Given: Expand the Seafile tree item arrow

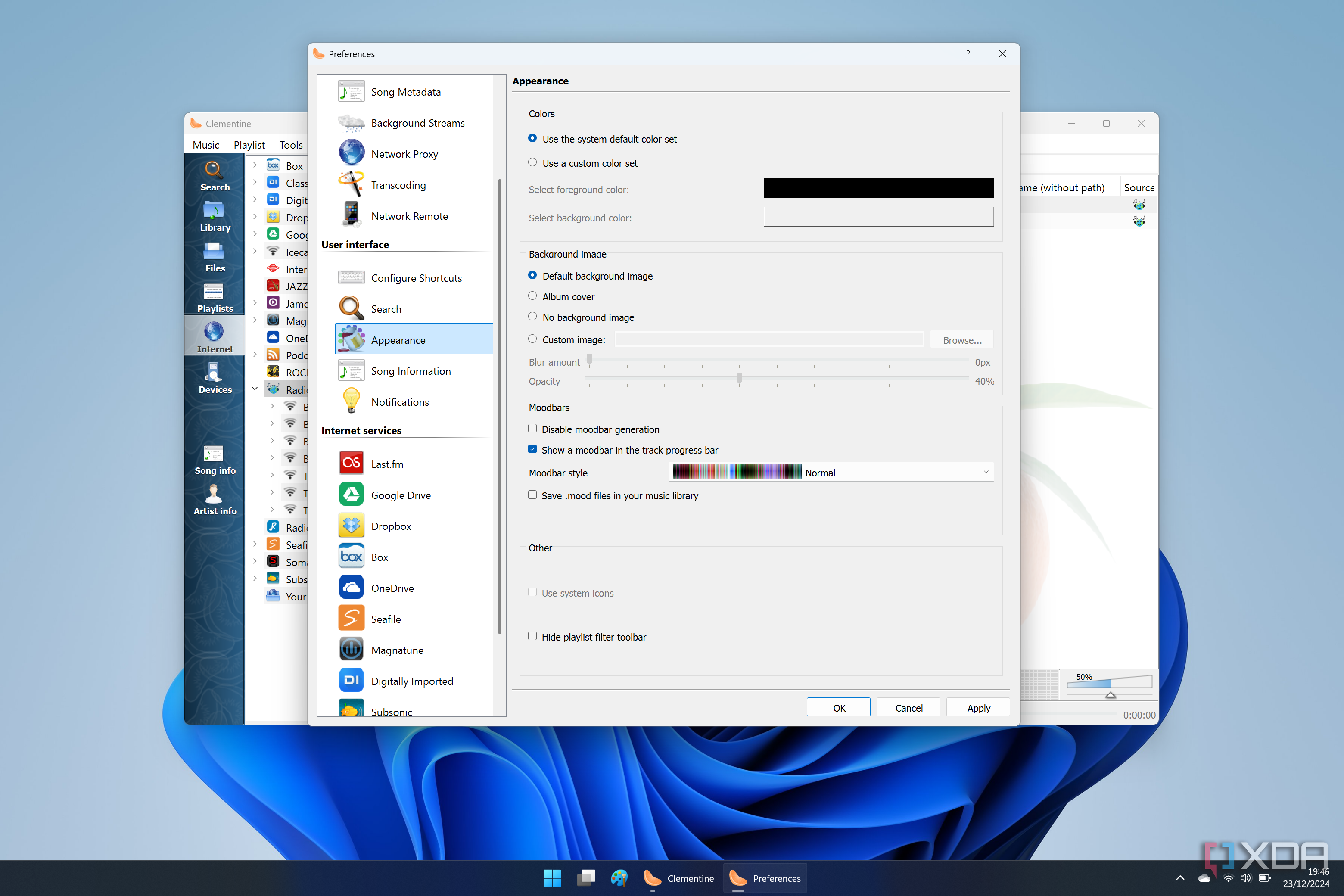Looking at the screenshot, I should [255, 544].
